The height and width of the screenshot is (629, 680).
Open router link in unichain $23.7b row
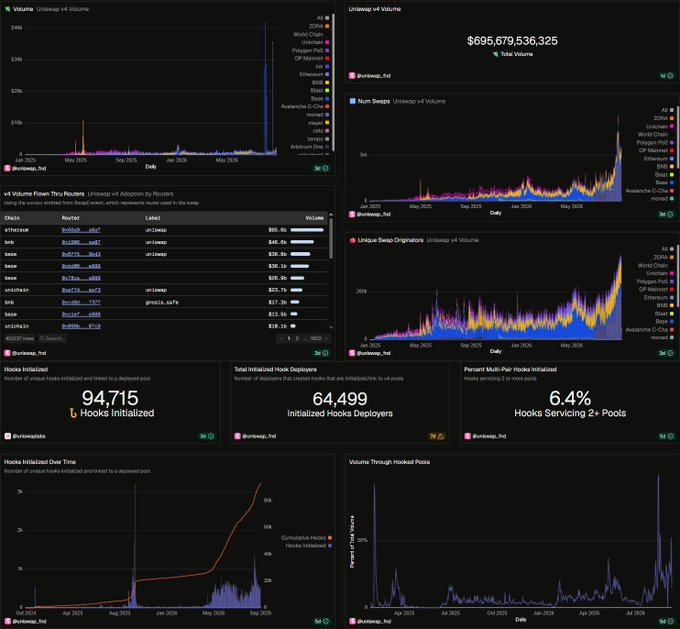tap(81, 290)
